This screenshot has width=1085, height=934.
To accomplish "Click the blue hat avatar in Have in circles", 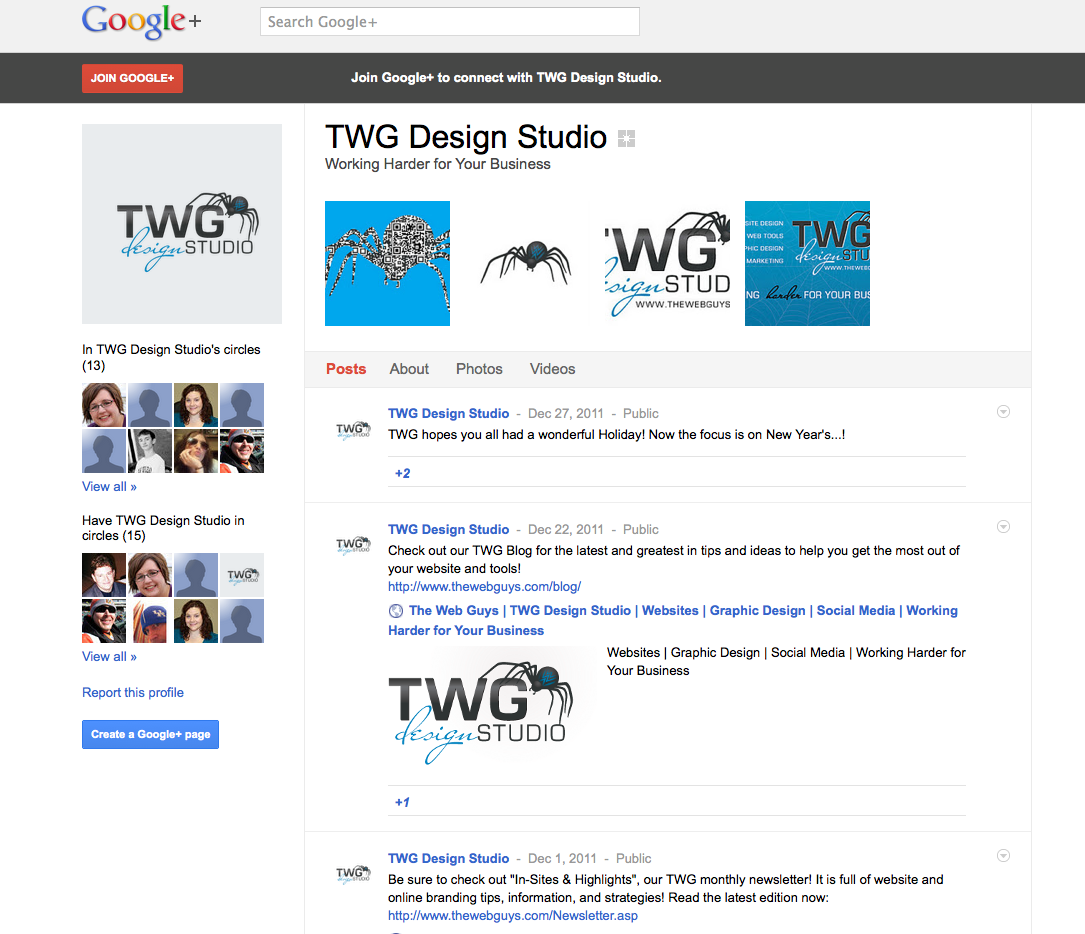I will click(150, 621).
